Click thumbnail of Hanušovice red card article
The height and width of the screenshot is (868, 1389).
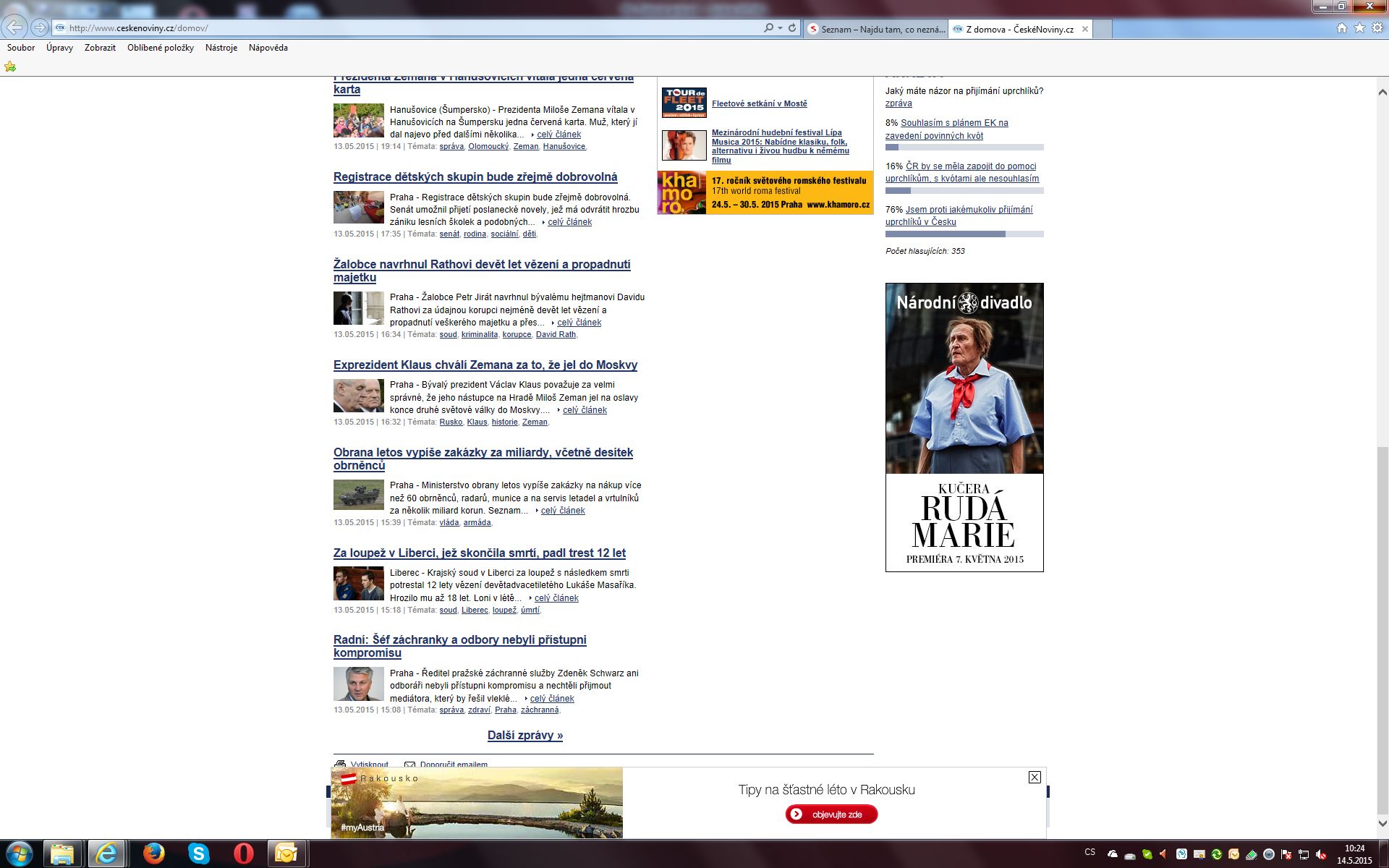[359, 120]
